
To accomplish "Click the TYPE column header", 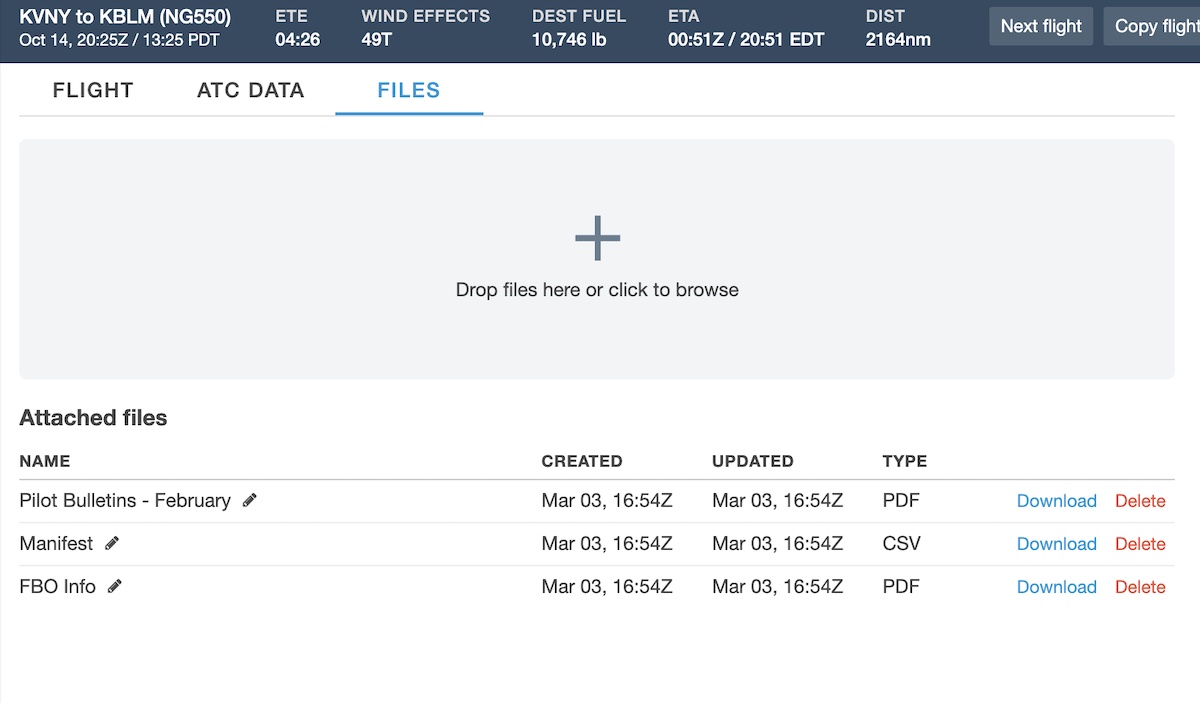I will [904, 461].
